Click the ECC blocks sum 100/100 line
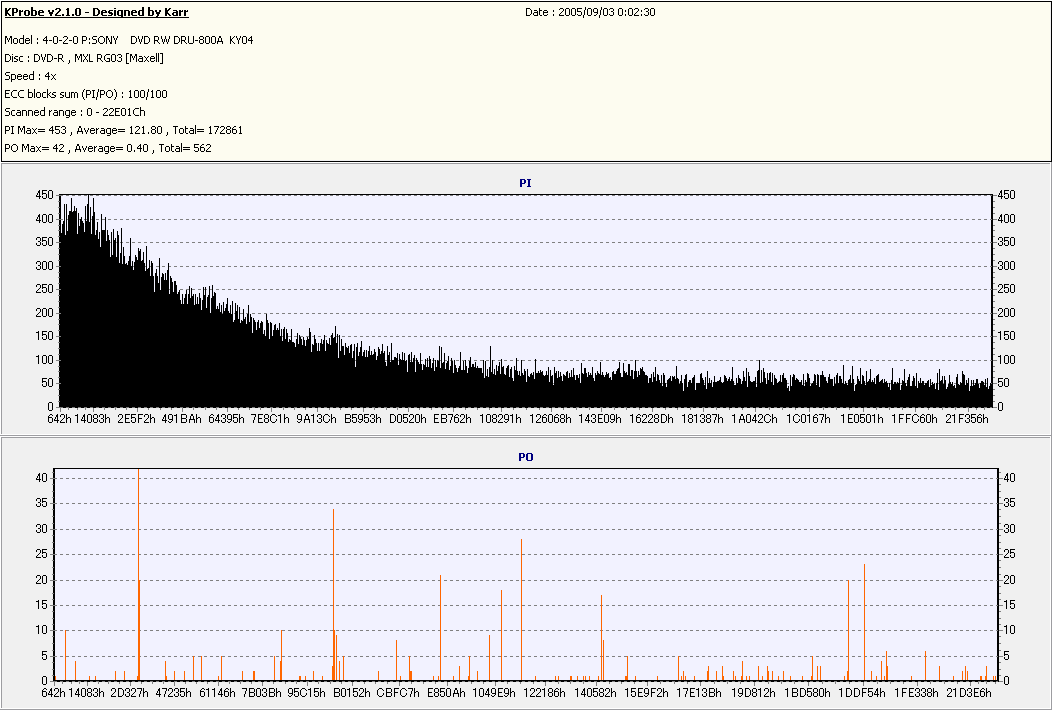This screenshot has width=1052, height=710. point(86,94)
